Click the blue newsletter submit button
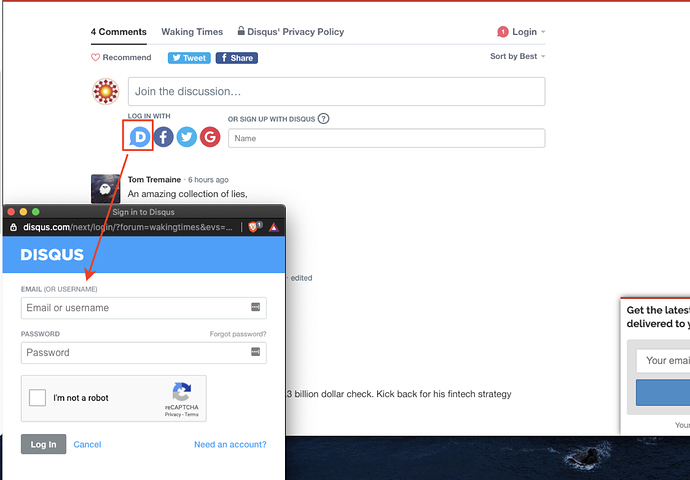Image resolution: width=690 pixels, height=480 pixels. [x=663, y=392]
